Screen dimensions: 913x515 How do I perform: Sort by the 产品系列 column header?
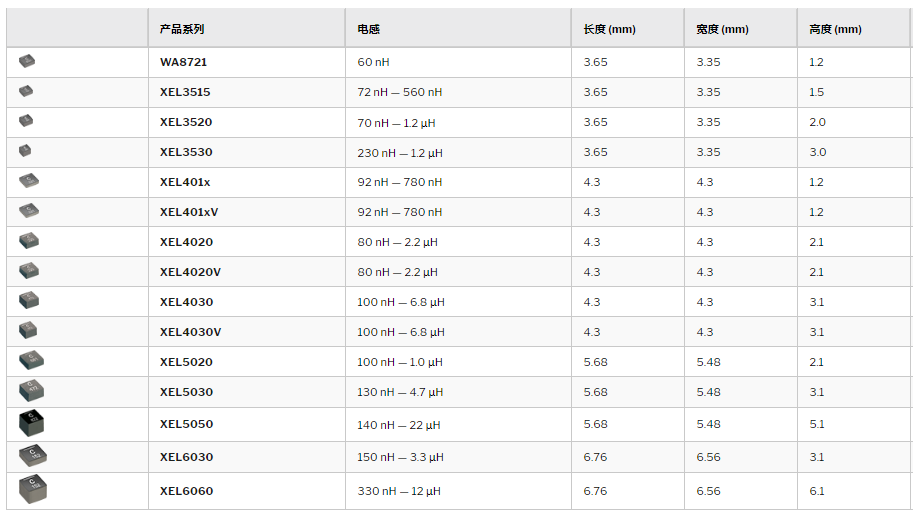click(182, 29)
